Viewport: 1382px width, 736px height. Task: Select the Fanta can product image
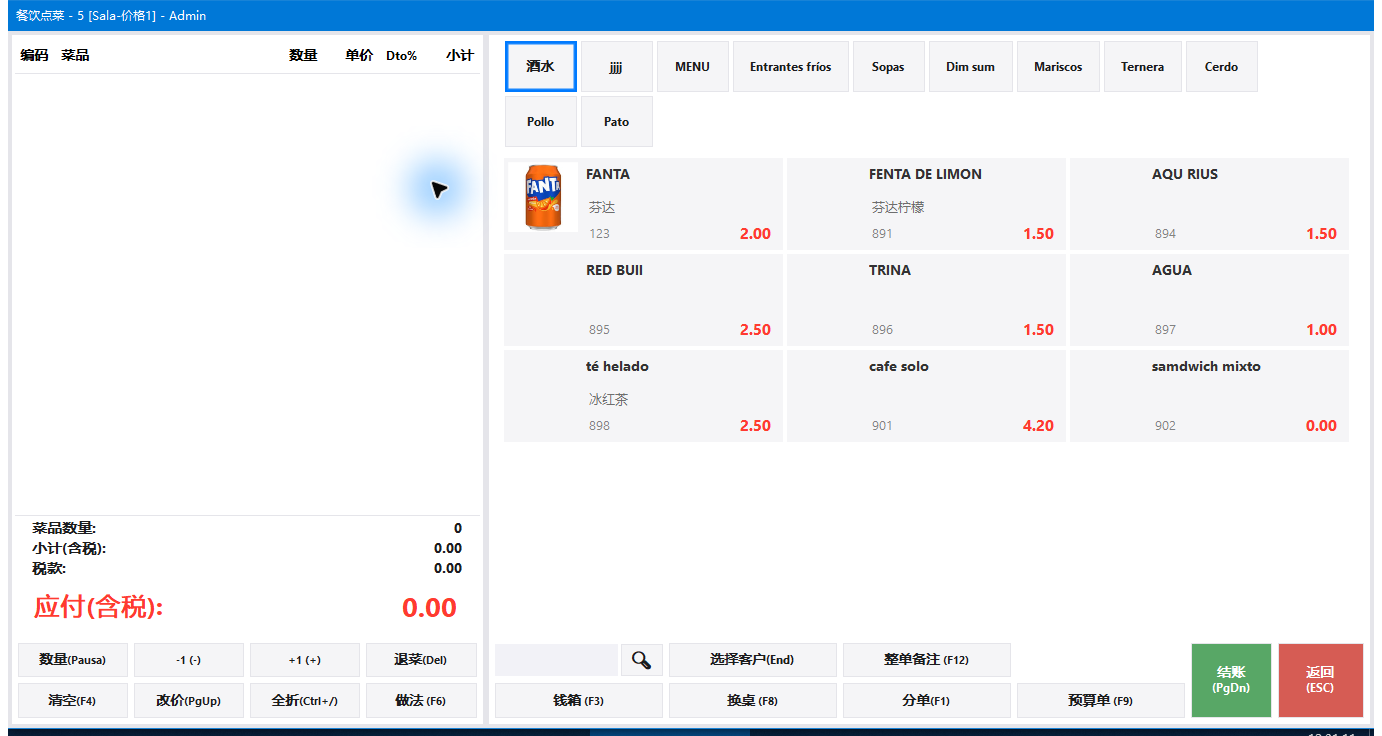543,198
